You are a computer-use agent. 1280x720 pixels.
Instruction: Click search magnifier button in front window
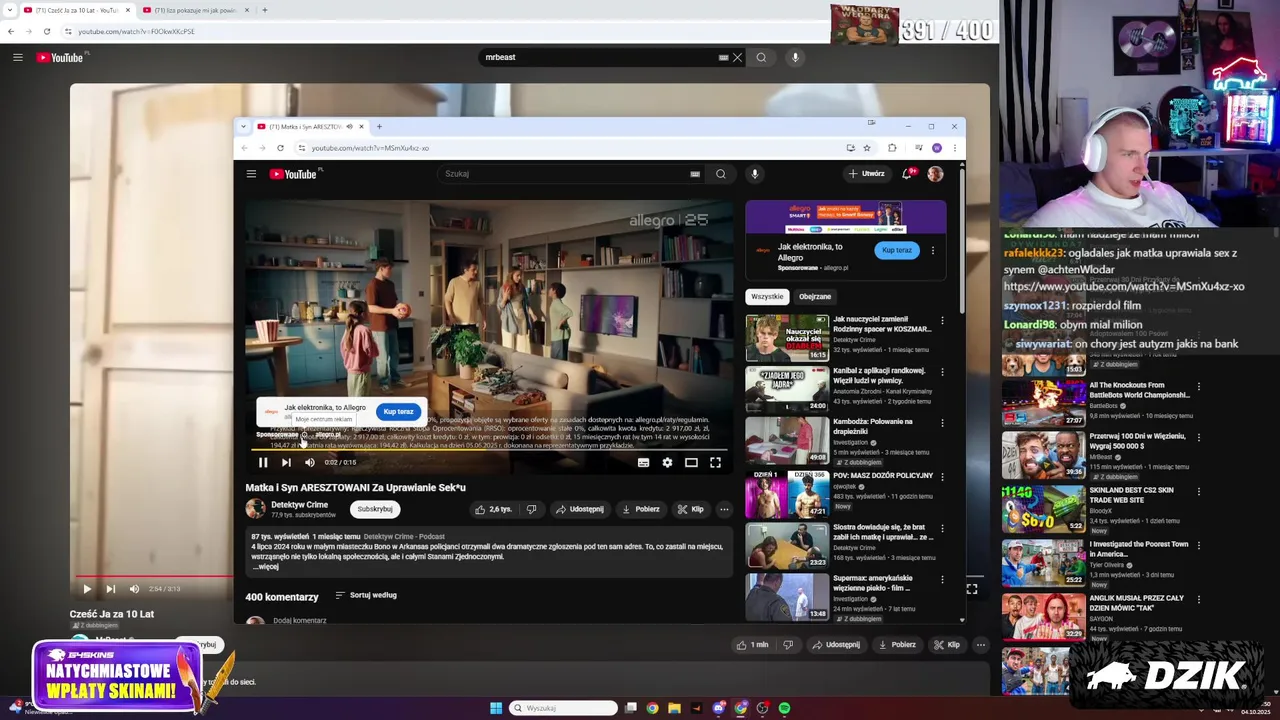721,174
